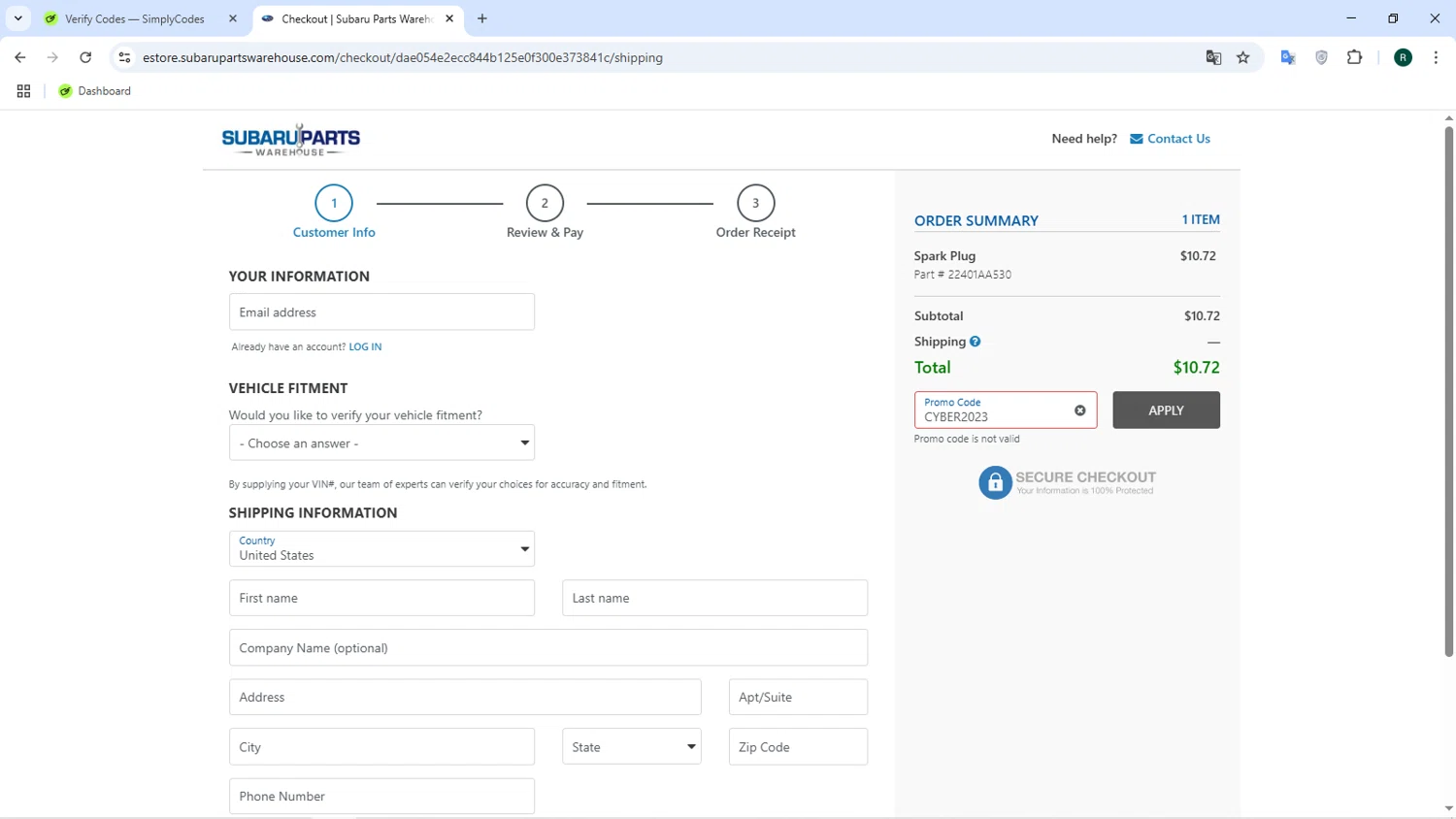Click the scrollbar down arrow
Image resolution: width=1456 pixels, height=819 pixels.
point(1448,808)
